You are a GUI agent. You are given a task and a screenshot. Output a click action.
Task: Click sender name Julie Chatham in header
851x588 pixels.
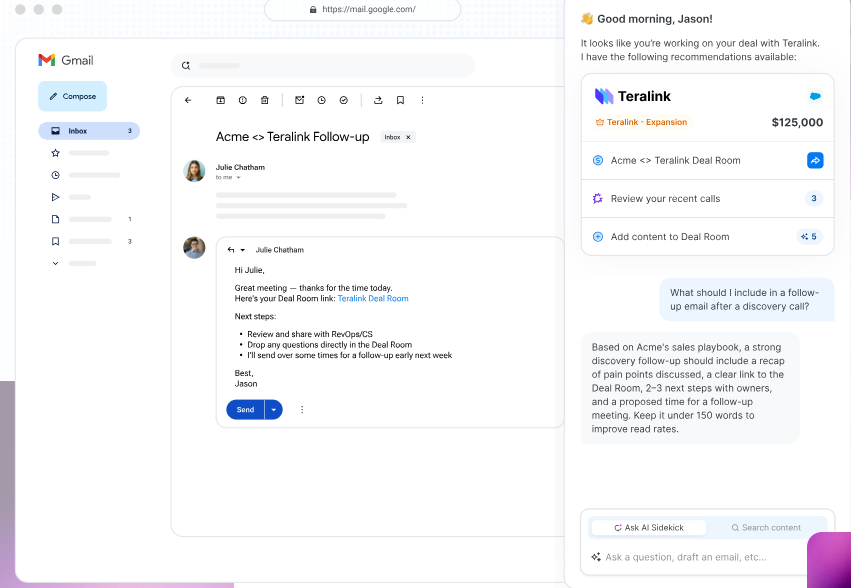click(240, 167)
